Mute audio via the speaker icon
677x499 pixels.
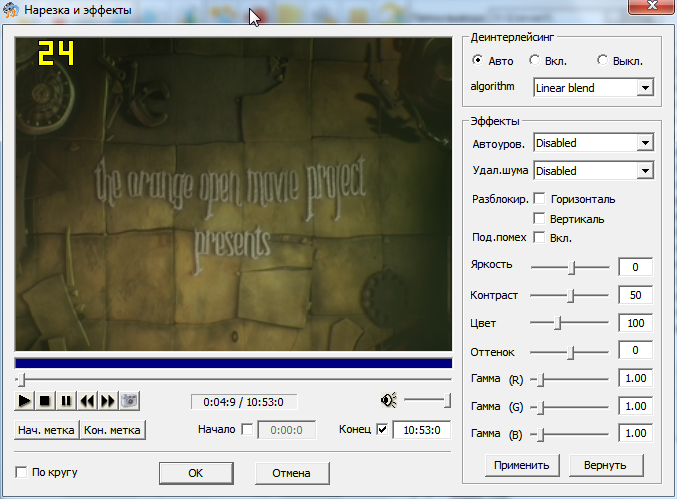pos(389,401)
